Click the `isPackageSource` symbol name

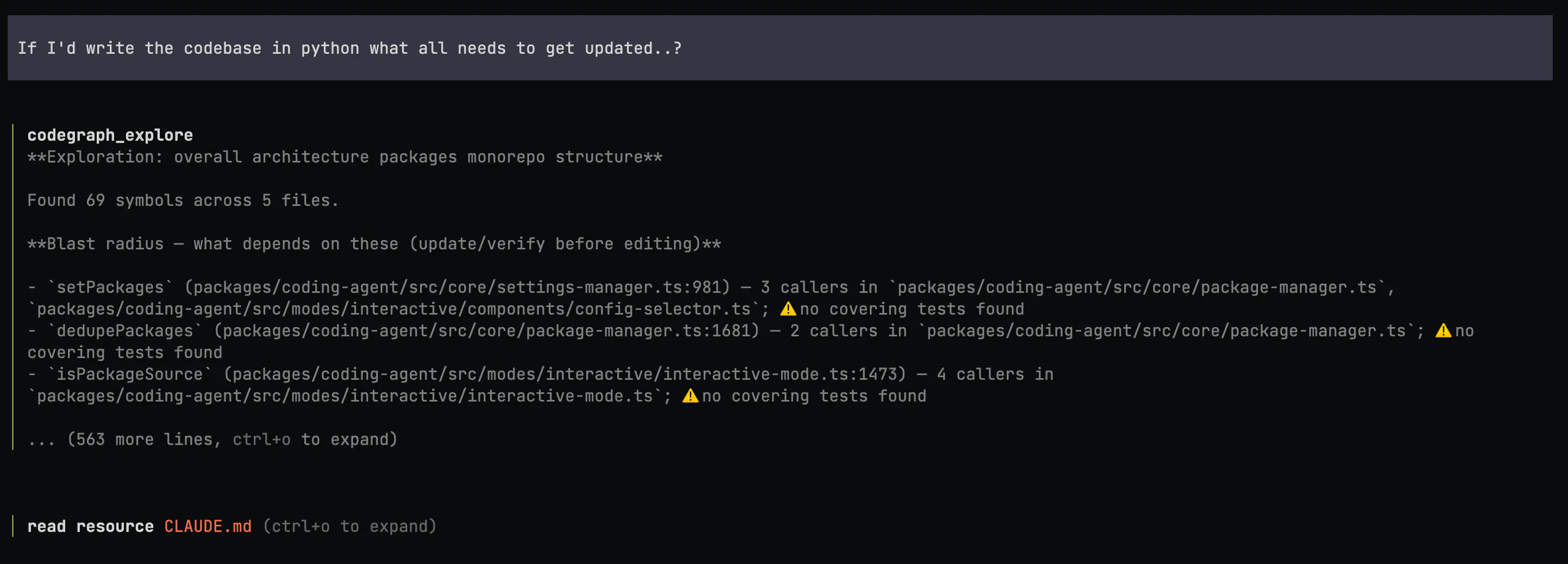coord(130,374)
